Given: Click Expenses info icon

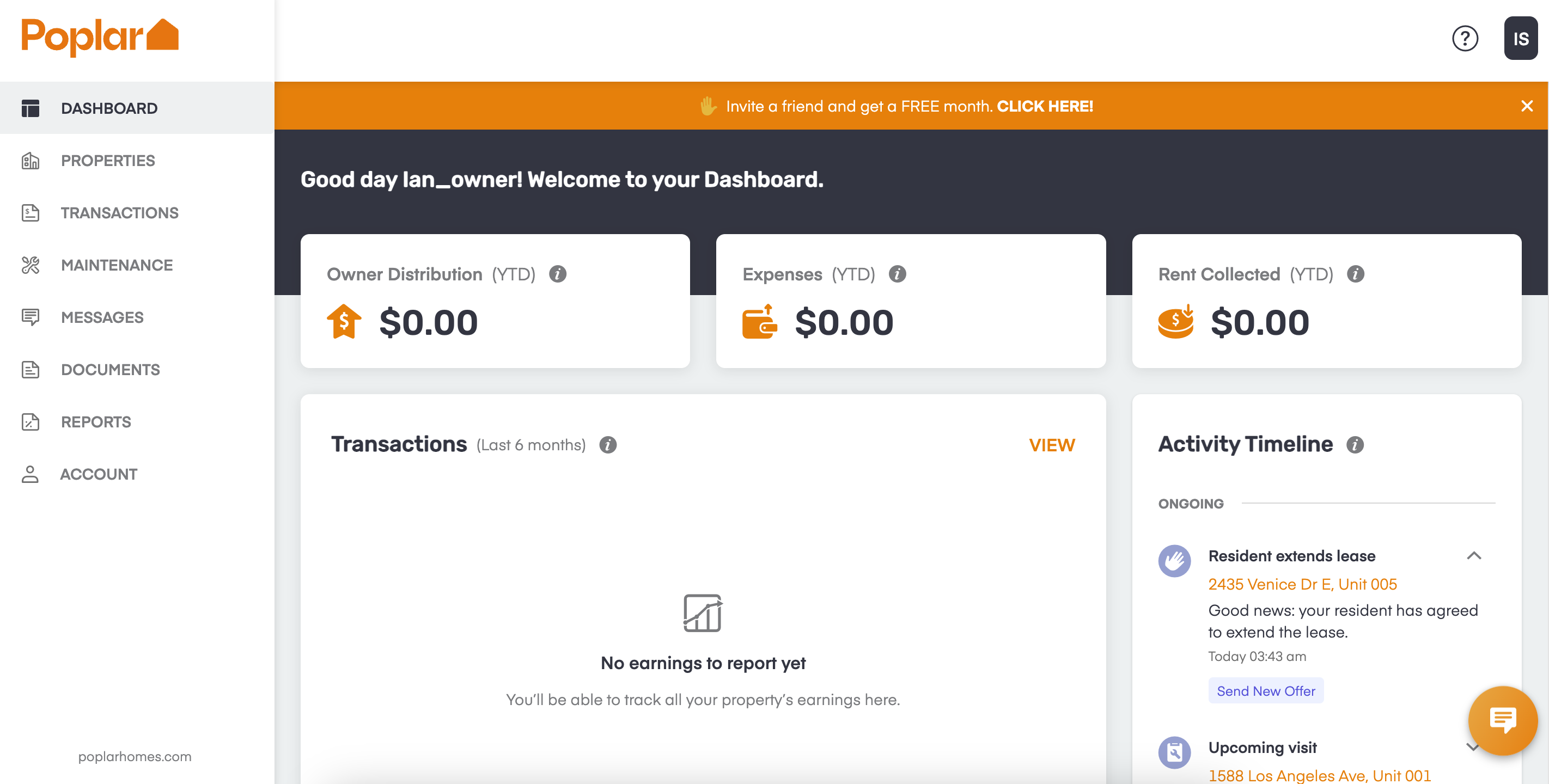Looking at the screenshot, I should click(x=897, y=274).
